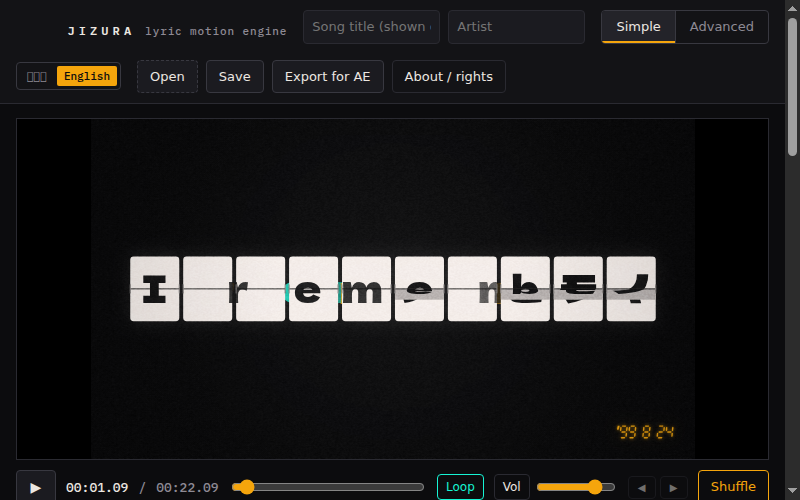The width and height of the screenshot is (800, 500).
Task: Toggle the Loop button
Action: [x=460, y=487]
